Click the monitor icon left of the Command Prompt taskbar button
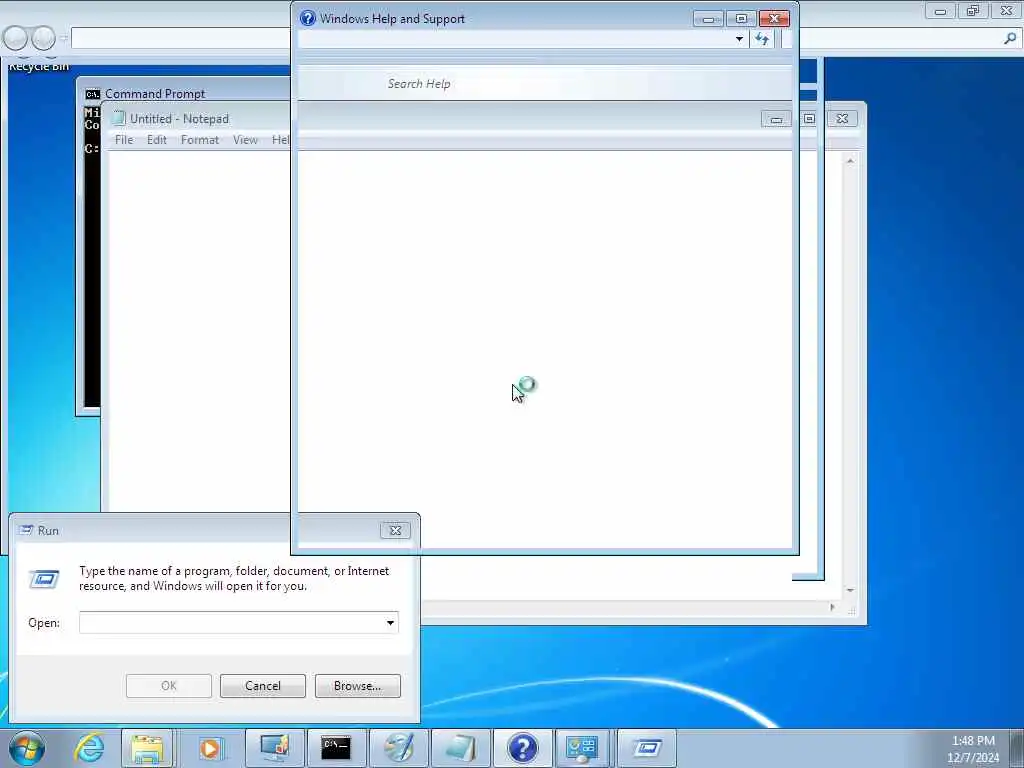Viewport: 1024px width, 768px height. [x=274, y=748]
